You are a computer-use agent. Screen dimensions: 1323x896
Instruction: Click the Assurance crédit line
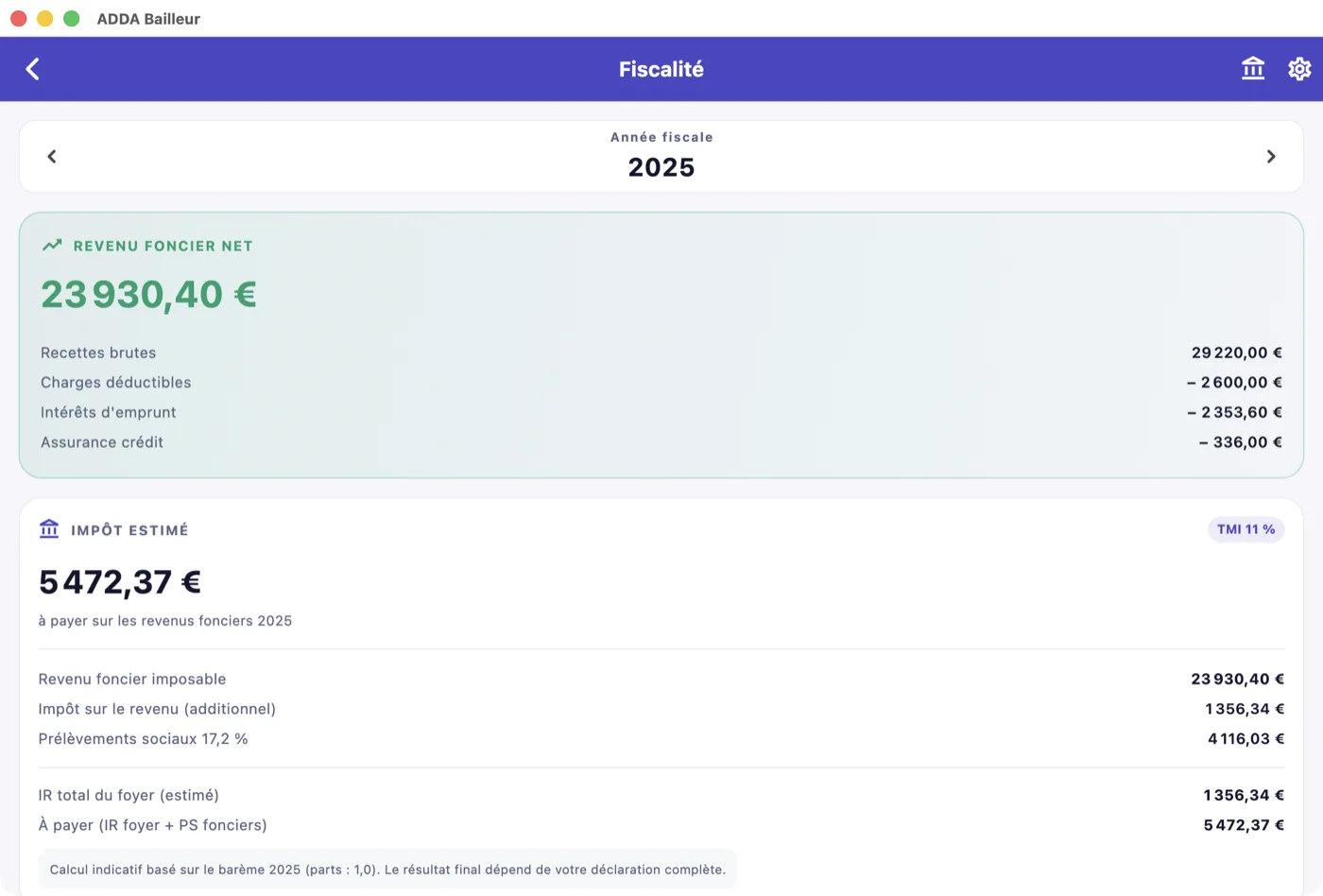coord(661,442)
